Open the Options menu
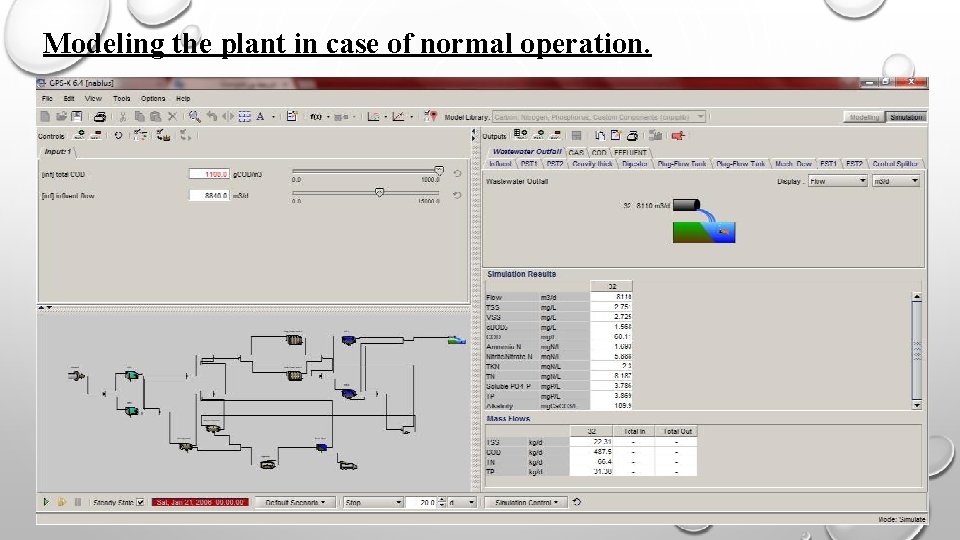 153,98
